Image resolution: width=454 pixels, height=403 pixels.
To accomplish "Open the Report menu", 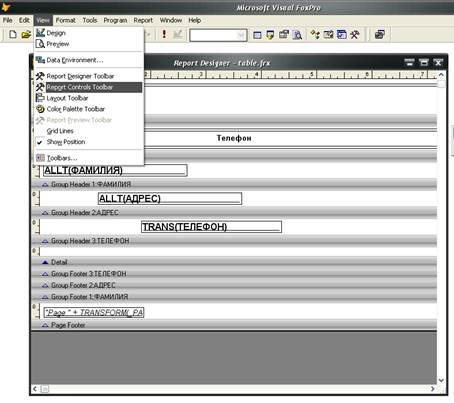I will (x=143, y=20).
